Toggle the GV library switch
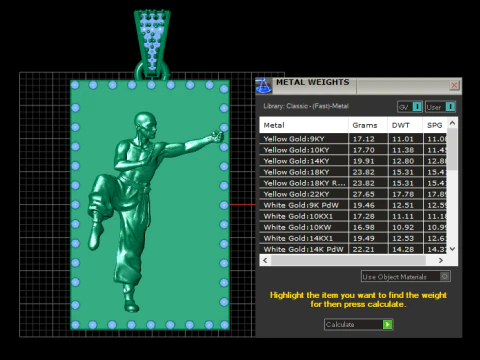The width and height of the screenshot is (480, 360). 410,107
